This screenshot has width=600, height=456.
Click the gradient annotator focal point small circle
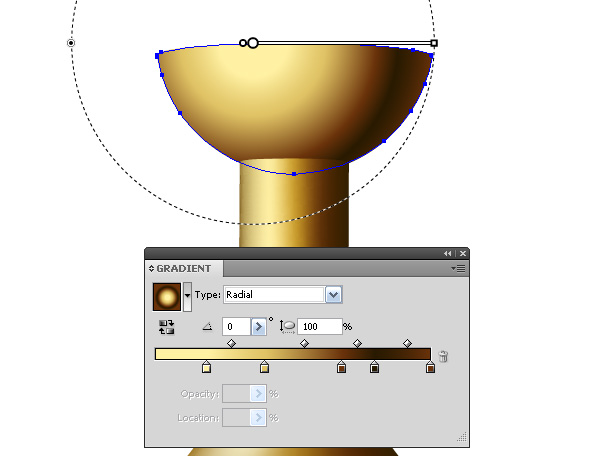[x=243, y=43]
